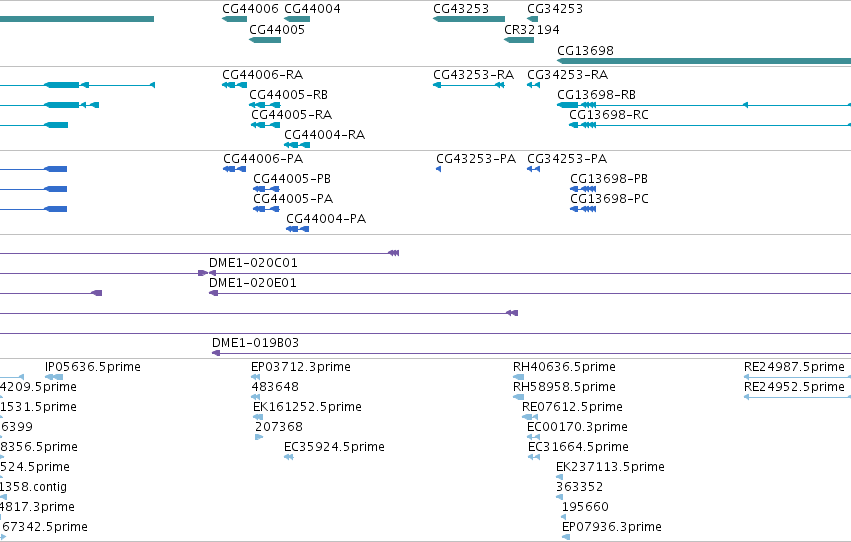The height and width of the screenshot is (542, 851).
Task: Select transcript CG13698-RC label
Action: [609, 114]
